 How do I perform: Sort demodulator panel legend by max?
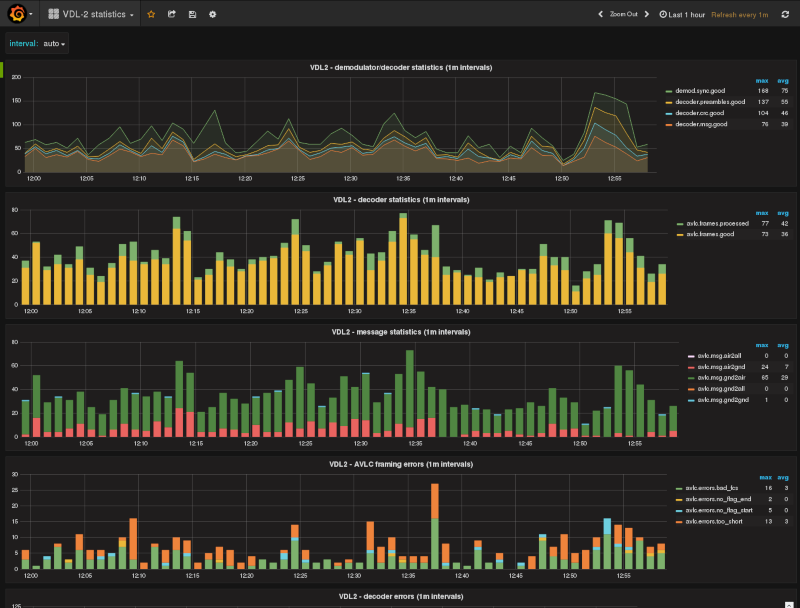tap(762, 81)
